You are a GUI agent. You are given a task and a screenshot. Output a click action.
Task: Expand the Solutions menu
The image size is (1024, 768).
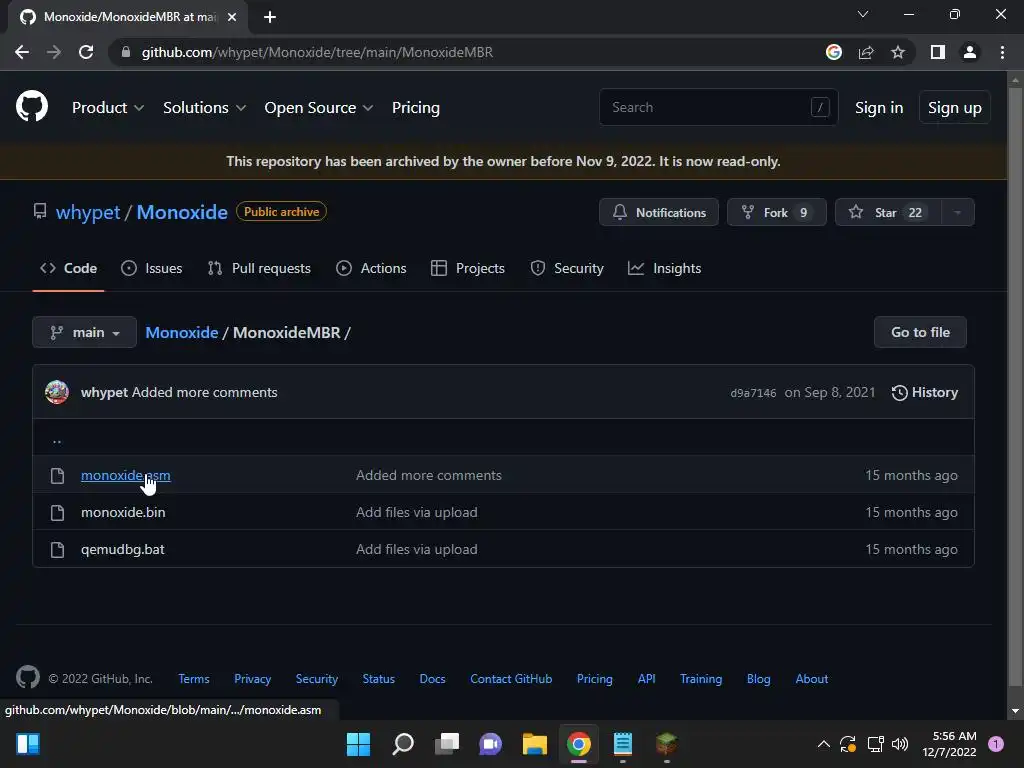[204, 108]
